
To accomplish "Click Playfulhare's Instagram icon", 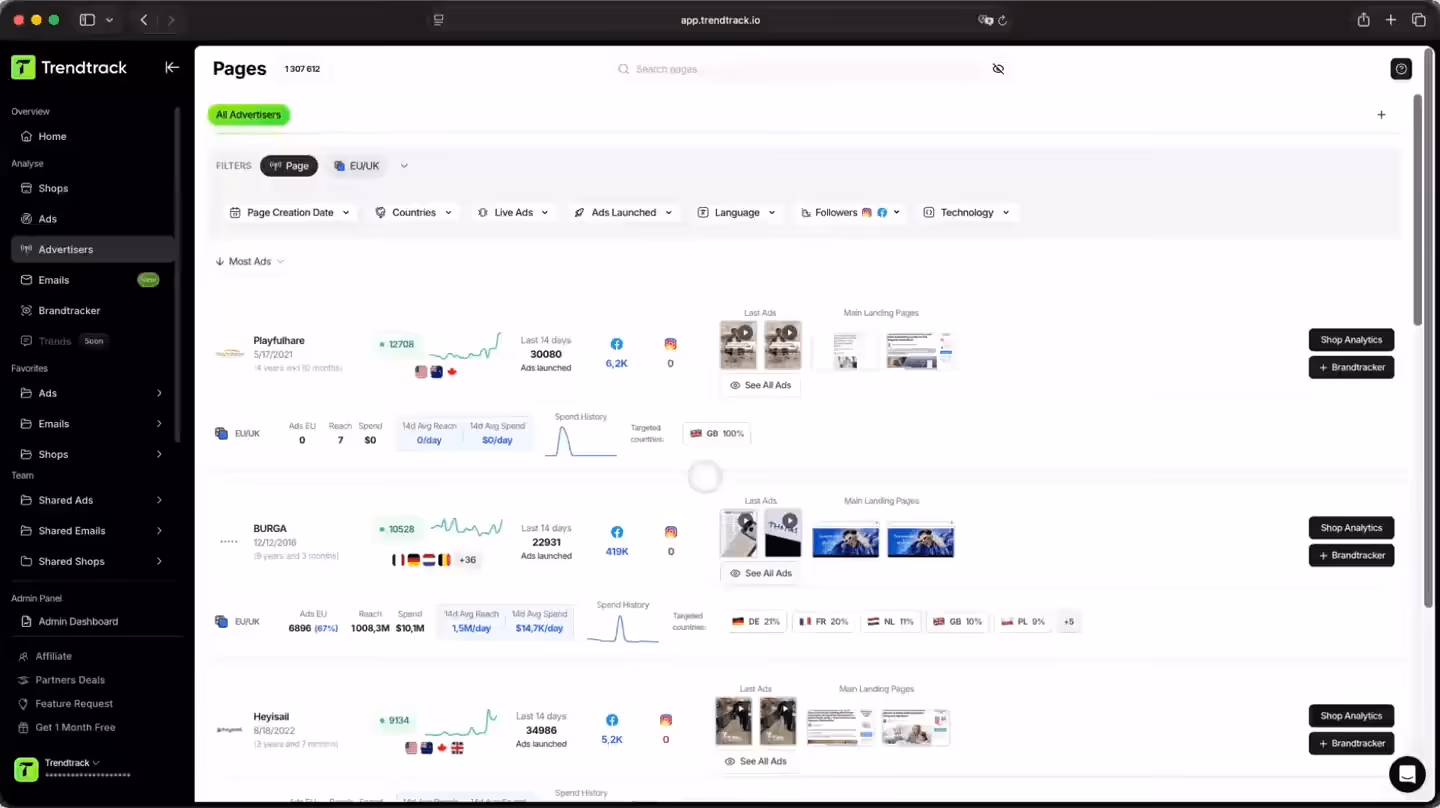I will click(670, 344).
